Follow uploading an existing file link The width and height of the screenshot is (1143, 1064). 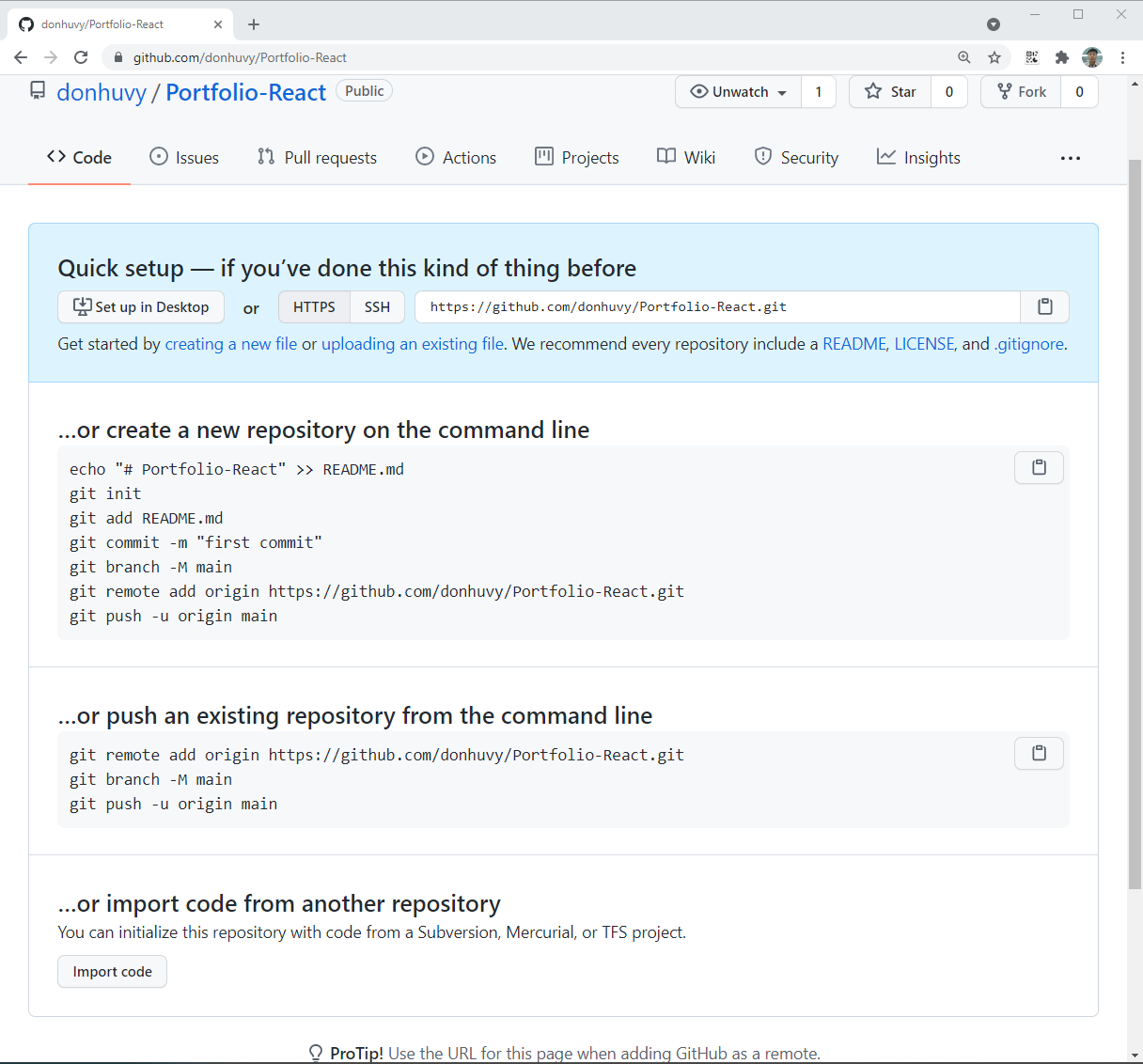pos(413,344)
